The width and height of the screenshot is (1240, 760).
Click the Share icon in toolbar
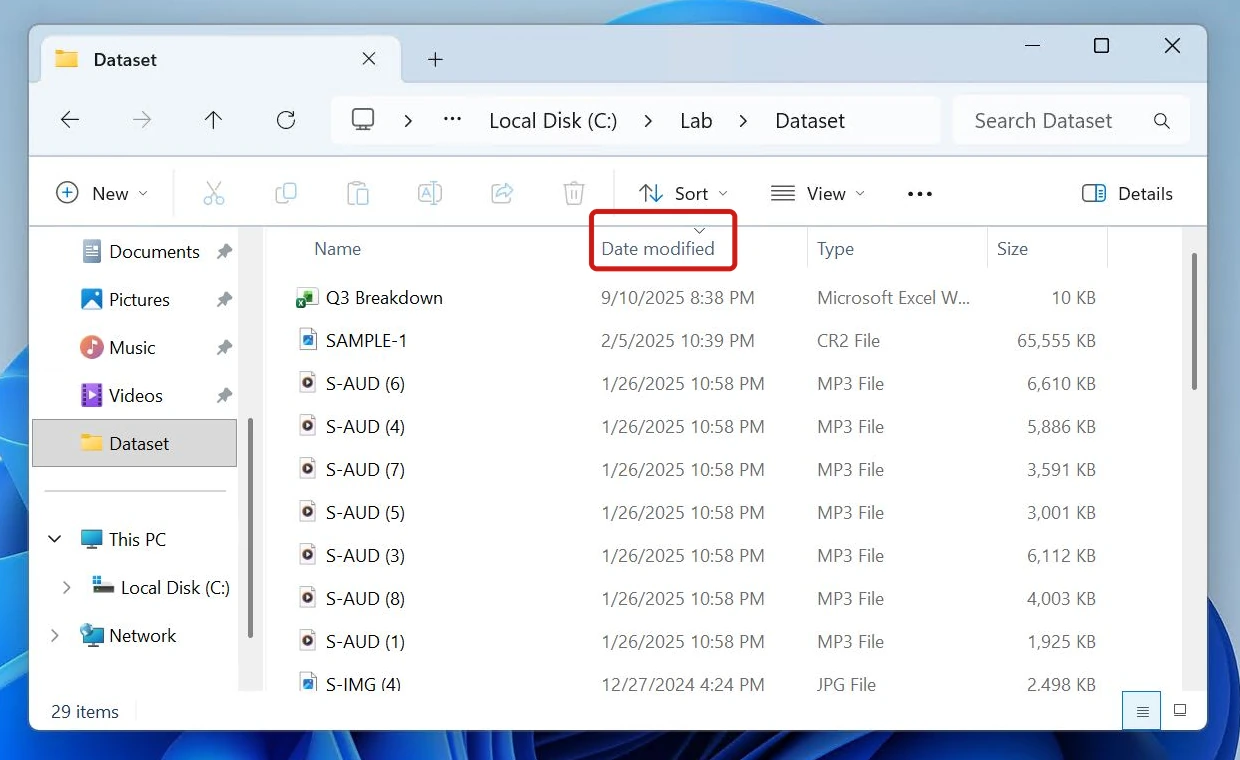(502, 193)
